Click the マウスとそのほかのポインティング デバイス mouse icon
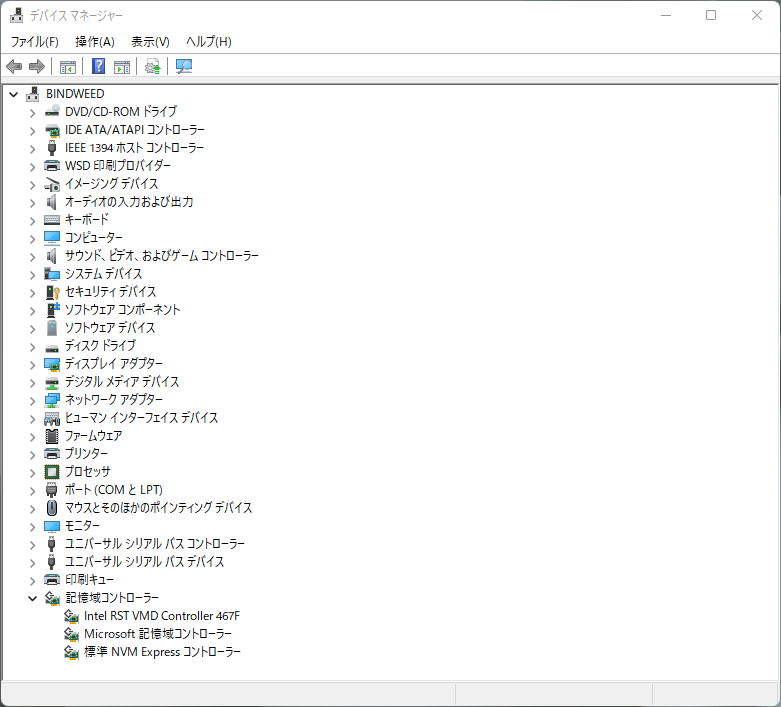Screen dimensions: 781x707 tap(52, 508)
